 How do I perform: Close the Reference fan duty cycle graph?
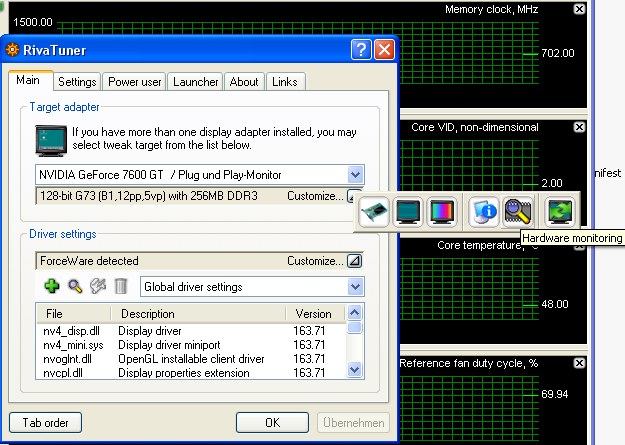tap(579, 363)
